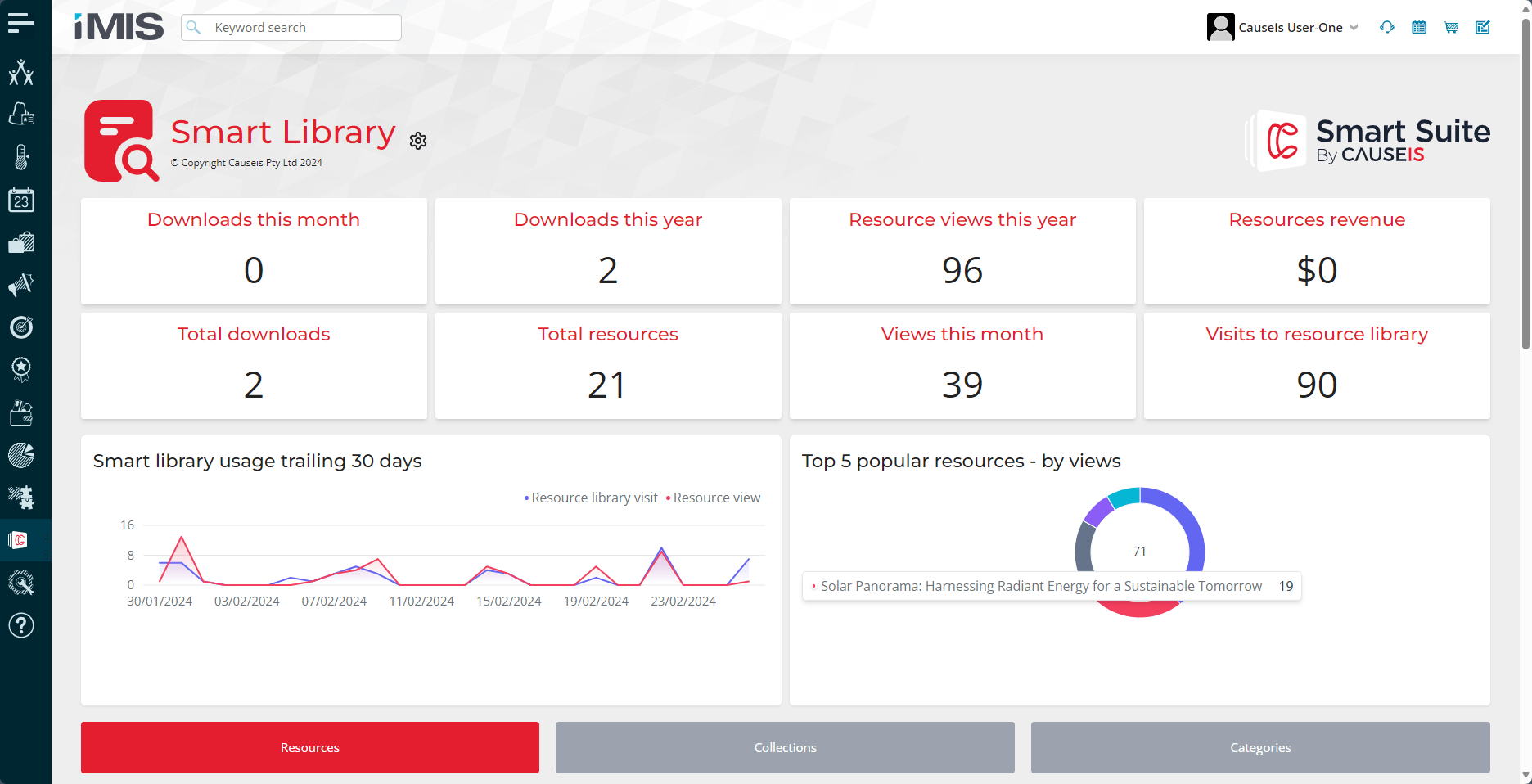This screenshot has width=1532, height=784.
Task: Click the Solar Panorama resource tooltip text
Action: [x=1041, y=586]
